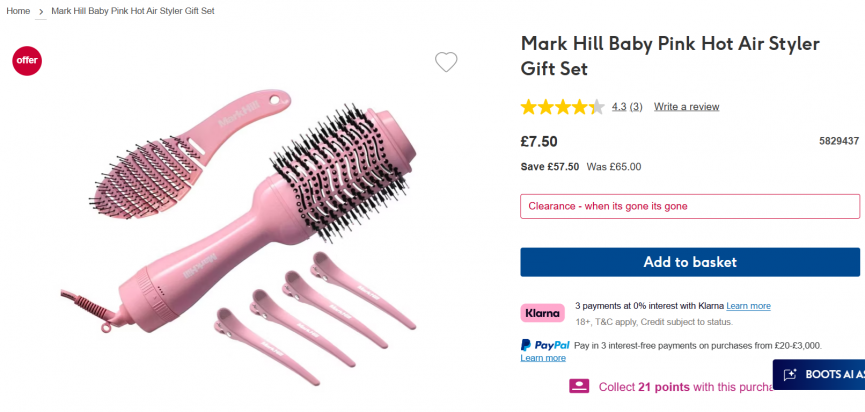Viewport: 865px width, 412px height.
Task: Open the pink hot air styler product image
Action: tap(260, 220)
